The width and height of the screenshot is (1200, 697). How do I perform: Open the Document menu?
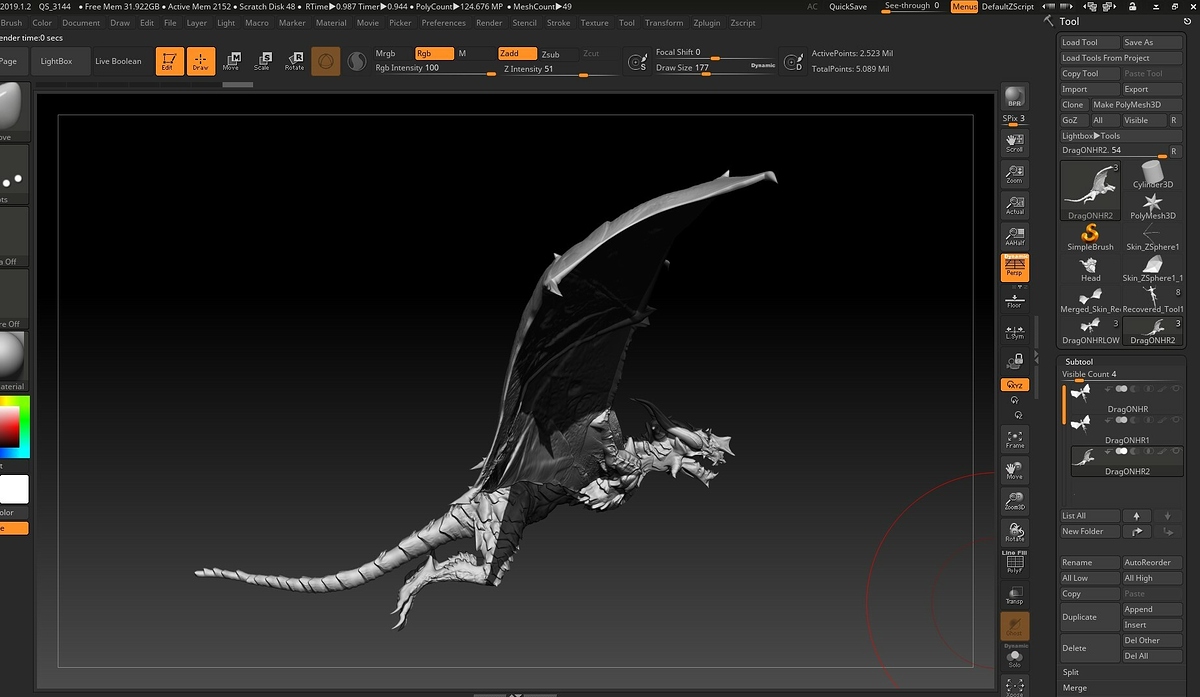click(81, 23)
